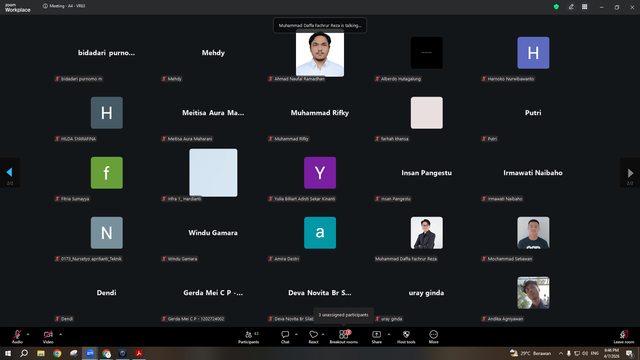Open Breakout rooms
The height and width of the screenshot is (360, 640).
(344, 337)
